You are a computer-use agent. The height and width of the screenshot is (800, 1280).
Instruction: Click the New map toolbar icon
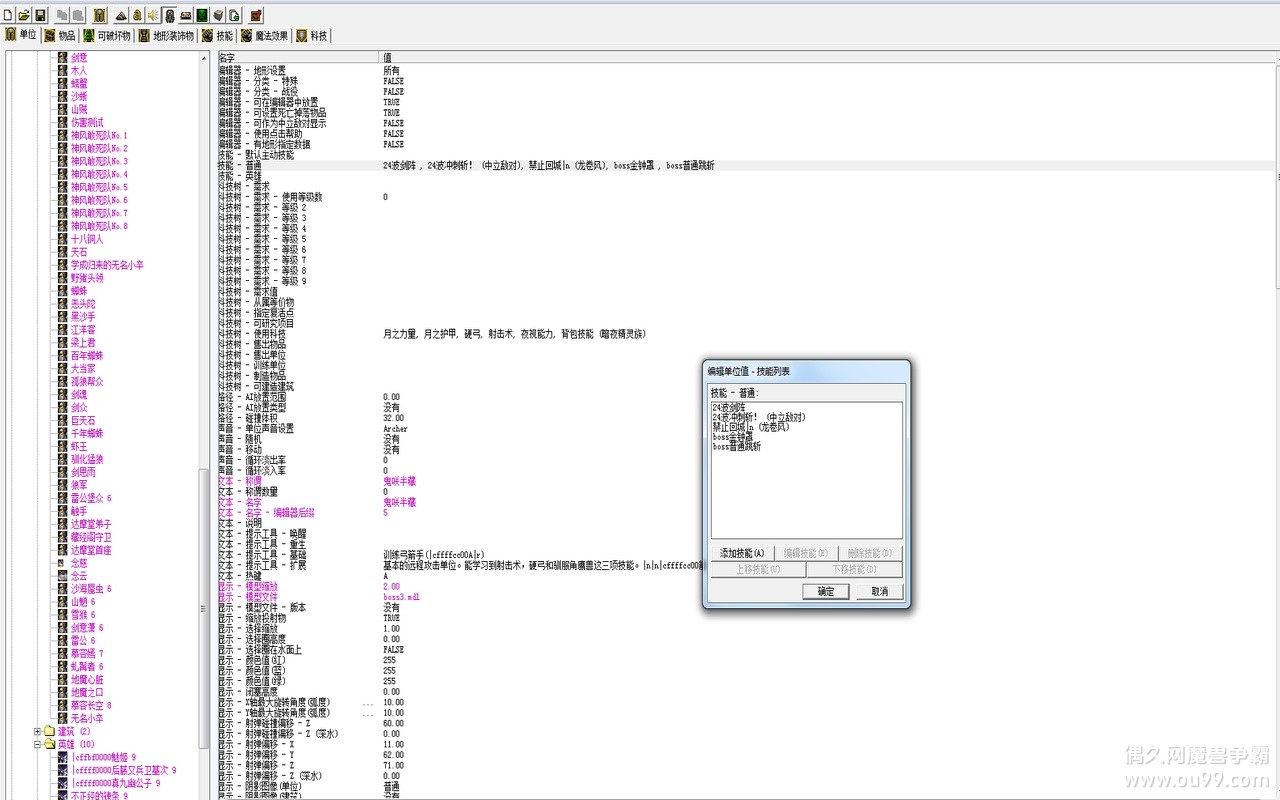click(9, 15)
